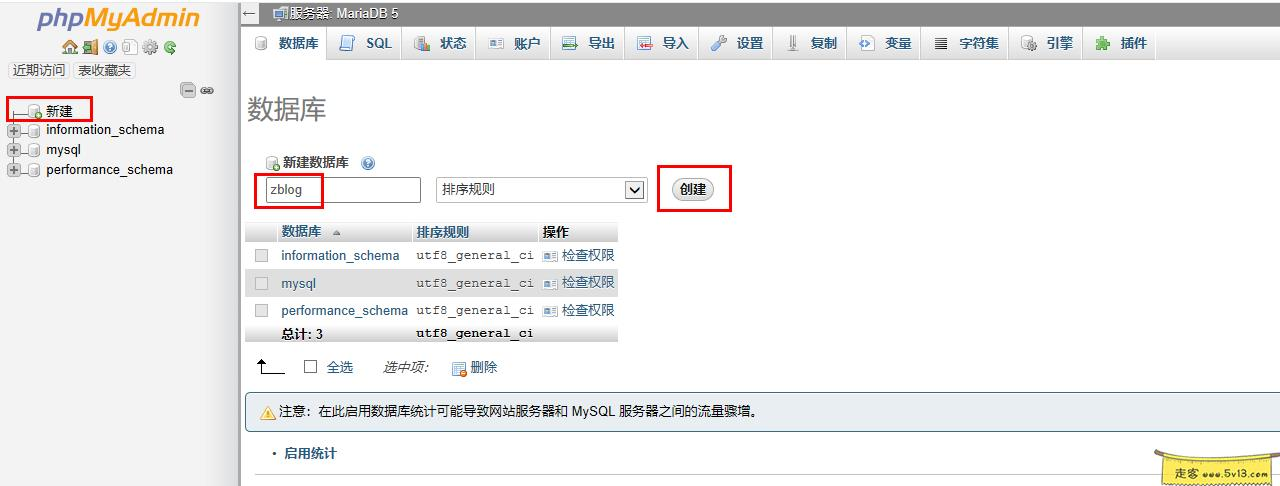The image size is (1280, 486).
Task: Open performance_schema link in the database table
Action: pyautogui.click(x=344, y=311)
